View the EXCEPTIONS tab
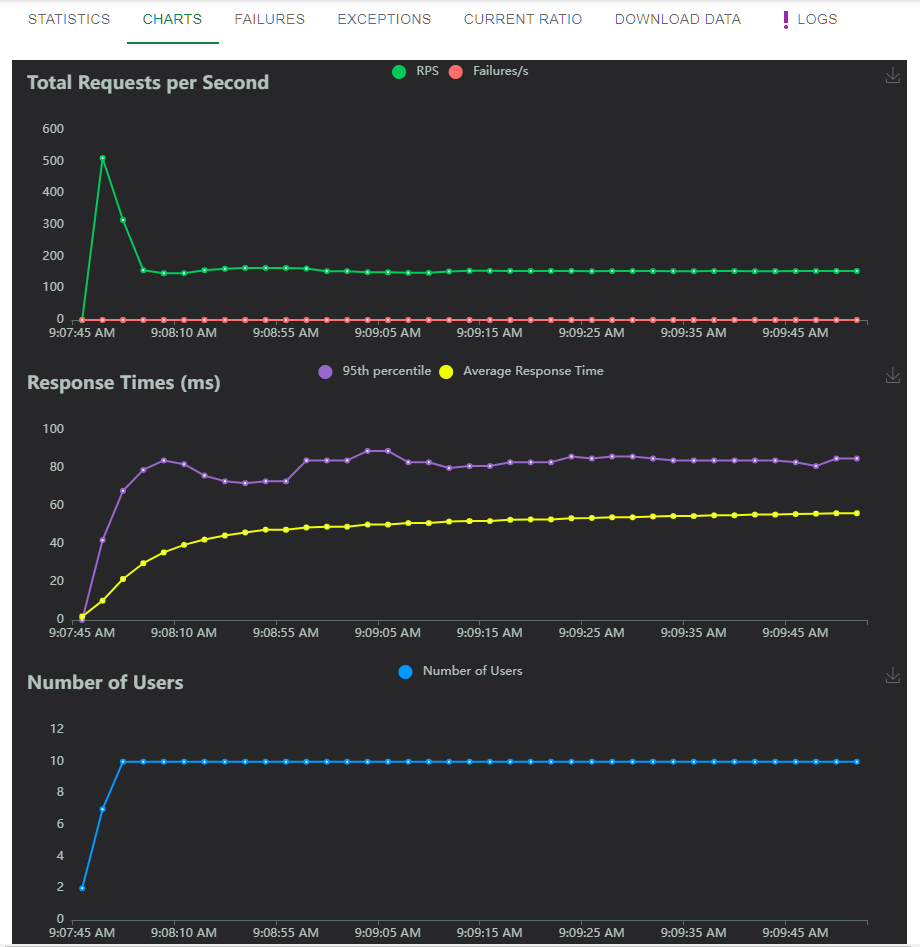The height and width of the screenshot is (947, 920). coord(384,19)
